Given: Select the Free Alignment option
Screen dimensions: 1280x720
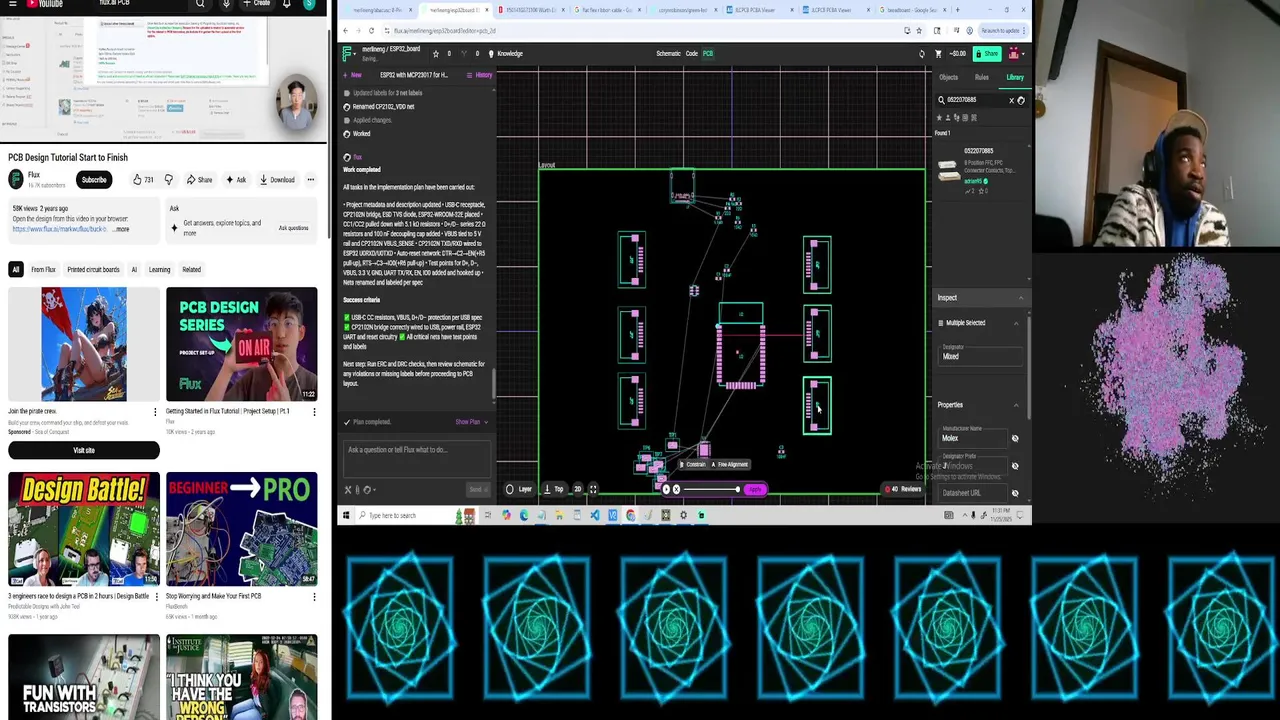Looking at the screenshot, I should [730, 465].
